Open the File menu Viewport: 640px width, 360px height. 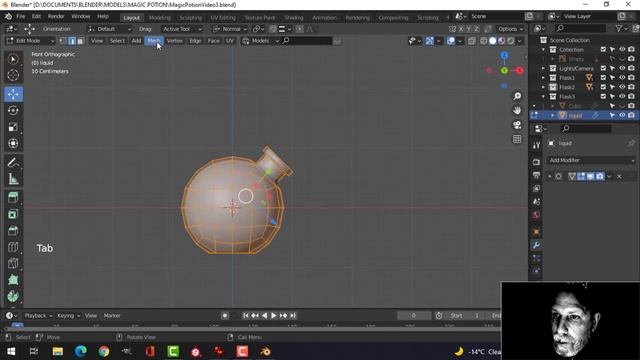pos(20,16)
